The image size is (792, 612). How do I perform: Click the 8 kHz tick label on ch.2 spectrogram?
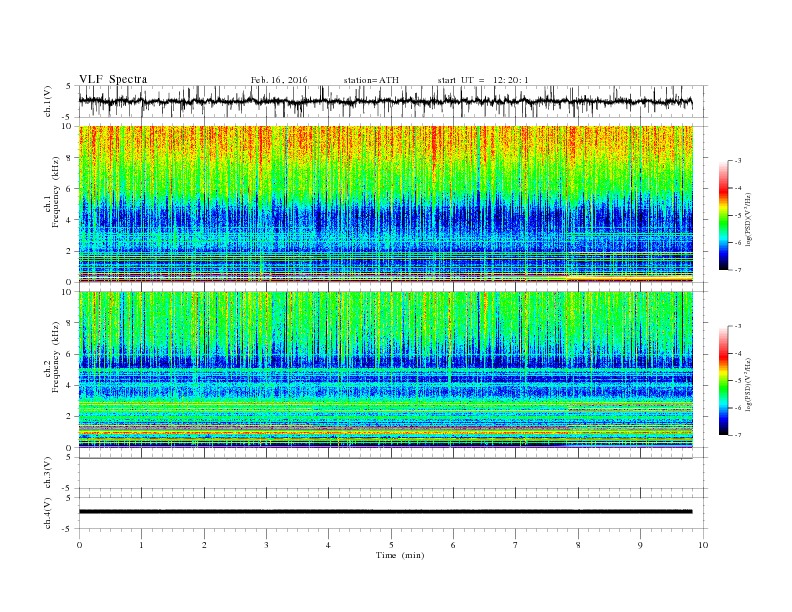pos(69,323)
